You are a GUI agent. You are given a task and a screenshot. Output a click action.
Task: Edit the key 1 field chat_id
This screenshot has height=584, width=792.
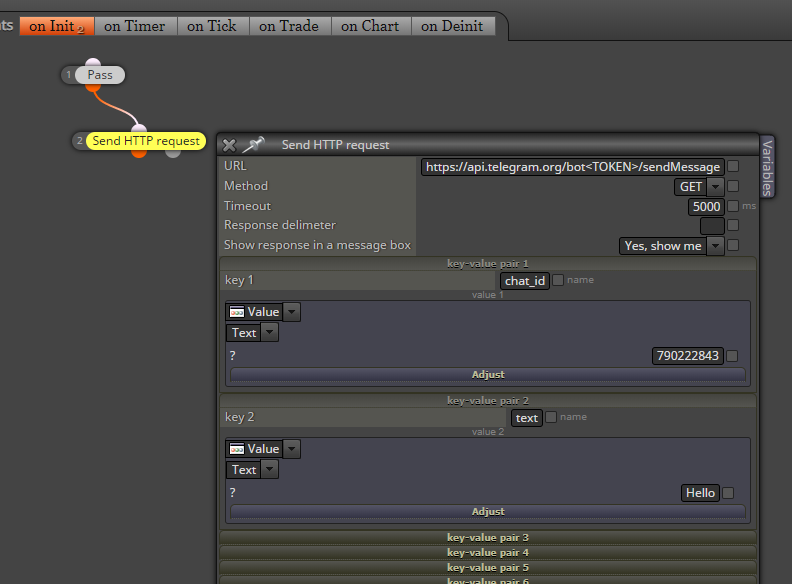[x=525, y=281]
